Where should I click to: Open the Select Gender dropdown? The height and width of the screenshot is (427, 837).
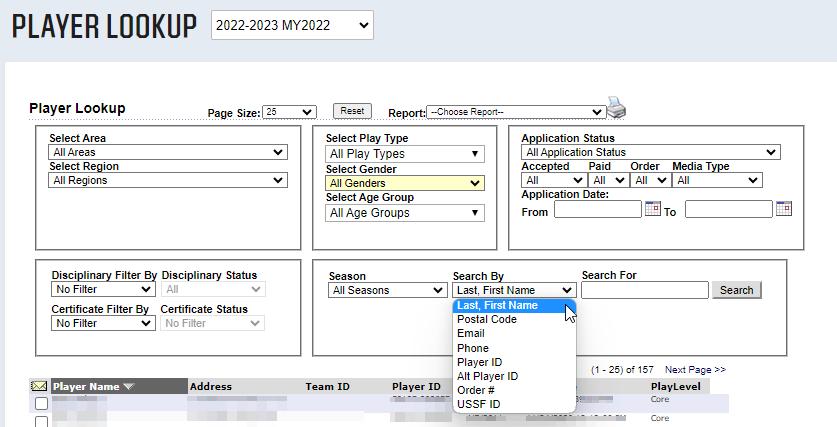coord(405,183)
